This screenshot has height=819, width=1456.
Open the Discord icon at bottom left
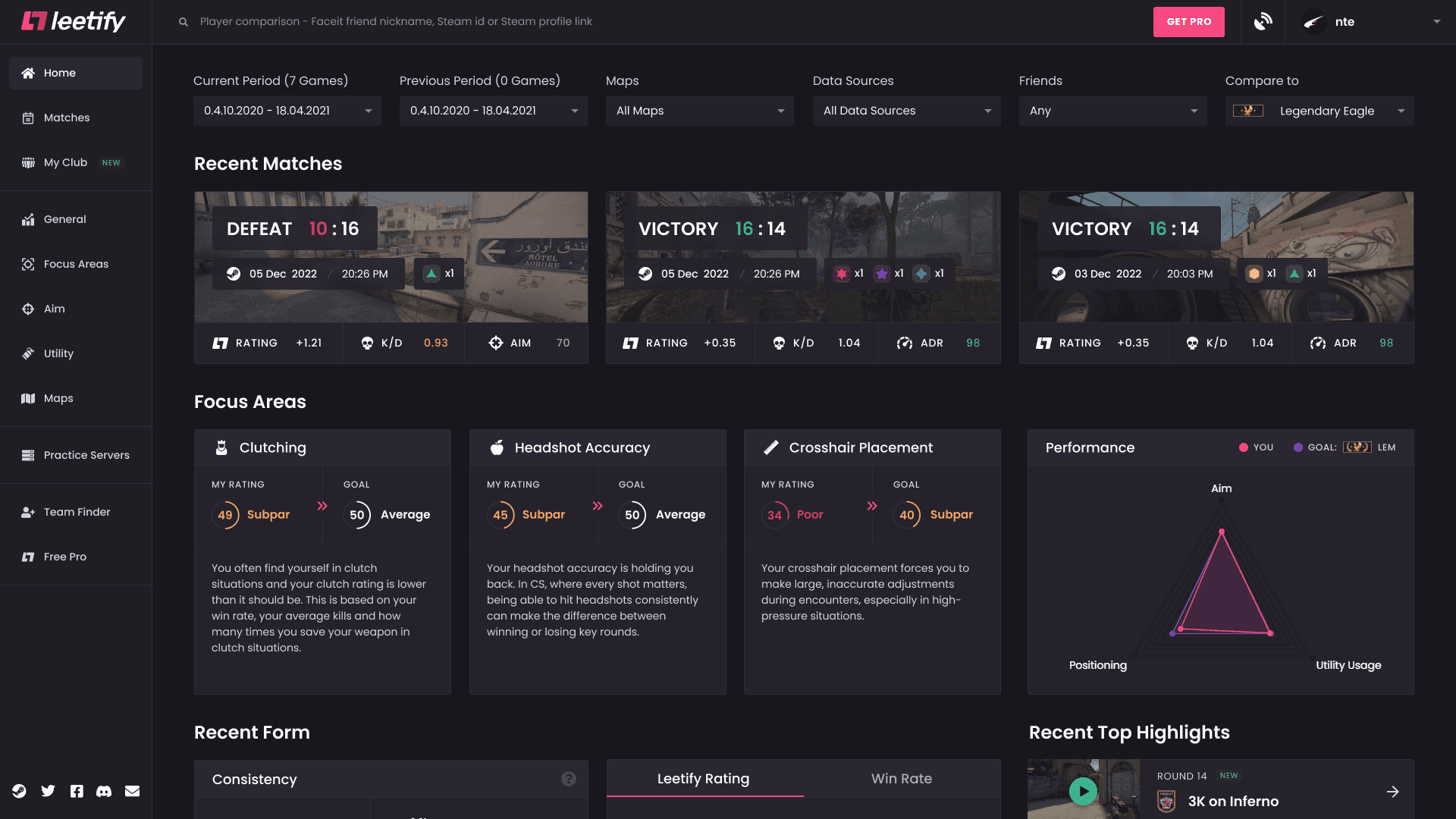click(105, 791)
